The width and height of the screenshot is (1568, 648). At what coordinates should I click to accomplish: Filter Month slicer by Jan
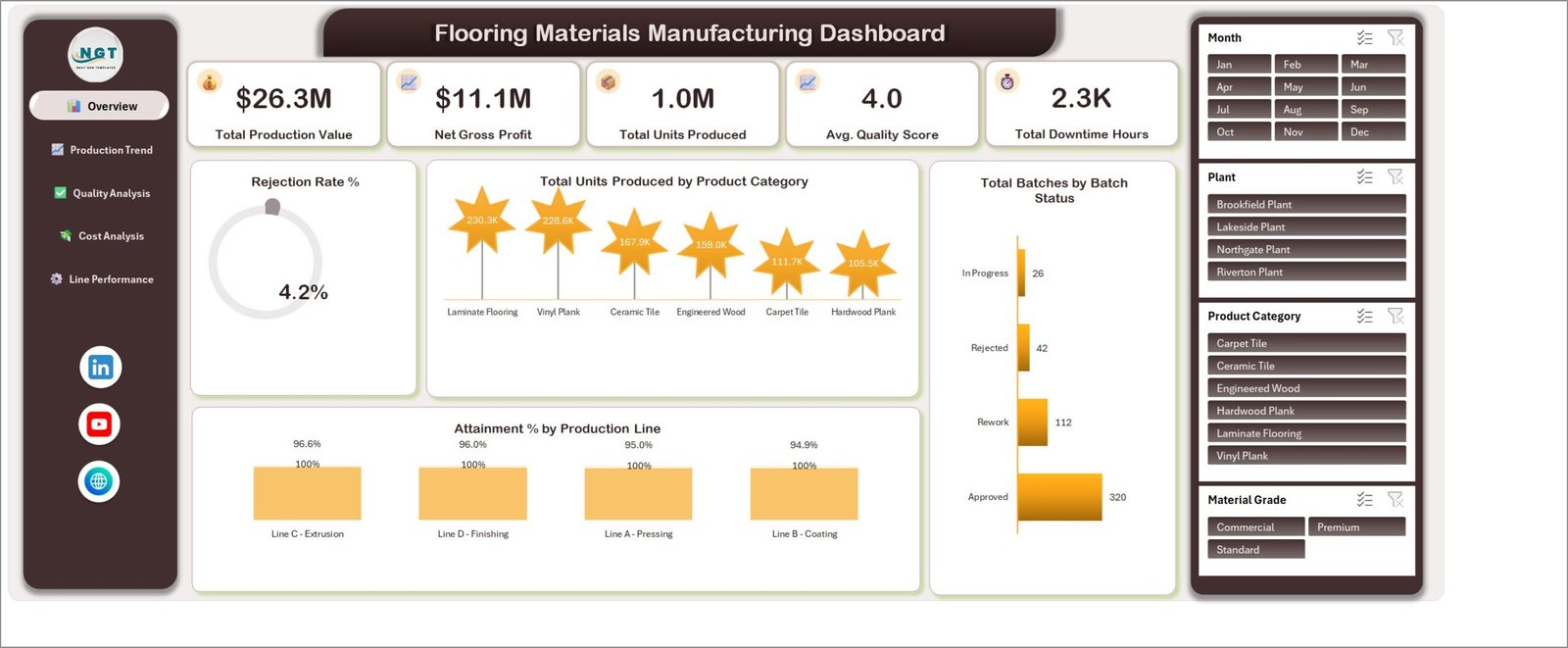click(x=1239, y=65)
